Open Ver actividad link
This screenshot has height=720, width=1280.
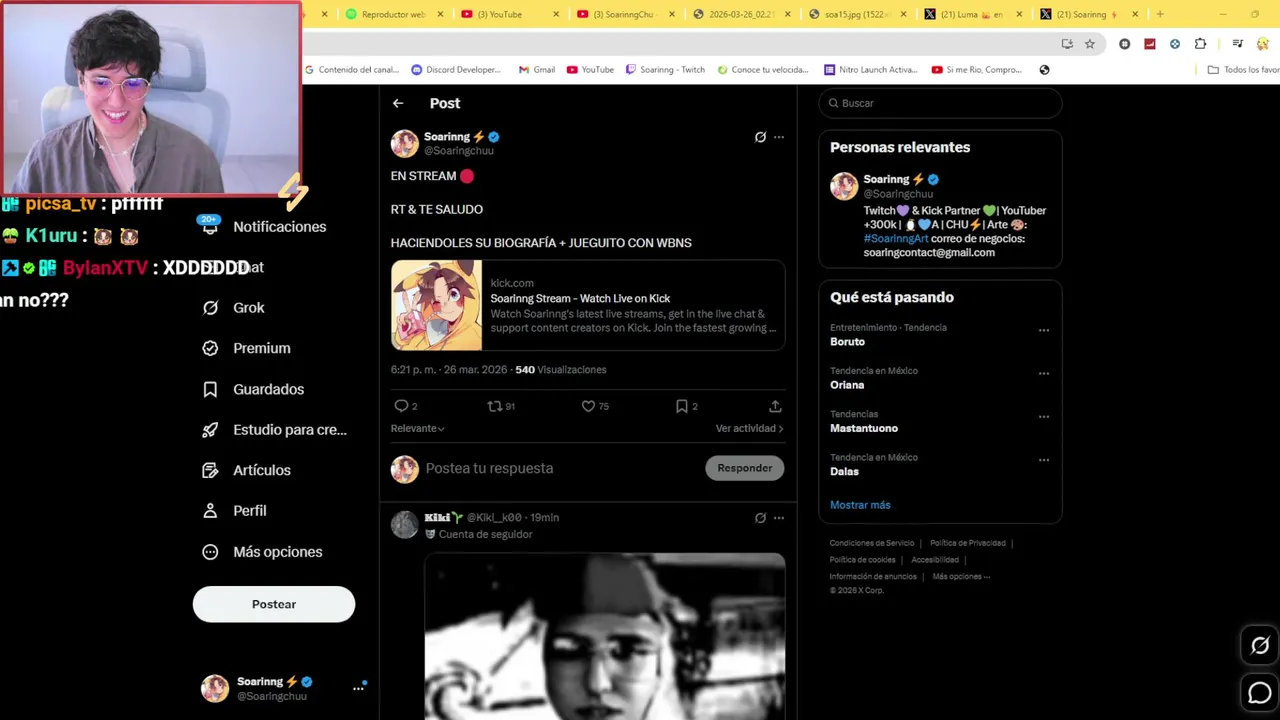click(x=749, y=428)
